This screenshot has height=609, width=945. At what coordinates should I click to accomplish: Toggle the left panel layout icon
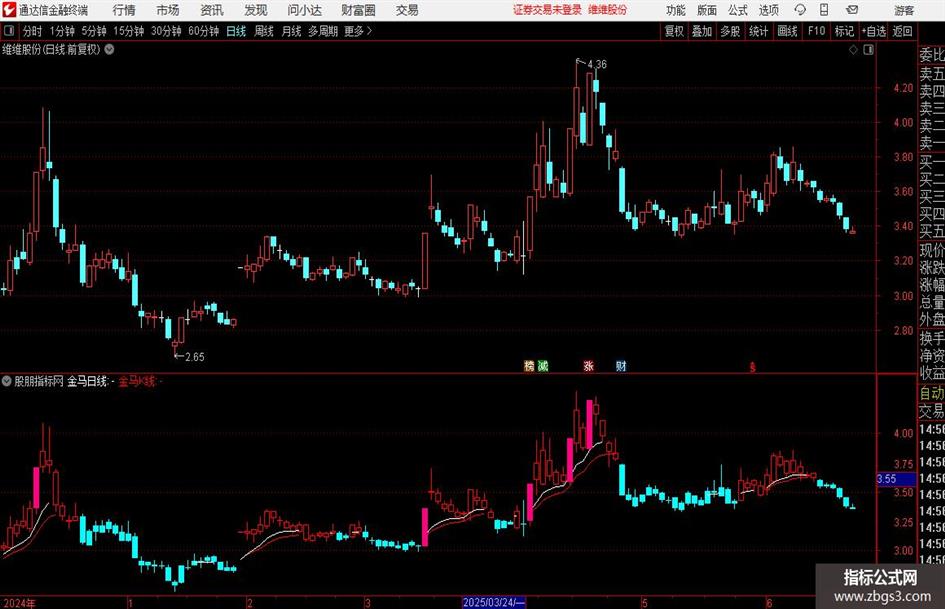(x=9, y=31)
